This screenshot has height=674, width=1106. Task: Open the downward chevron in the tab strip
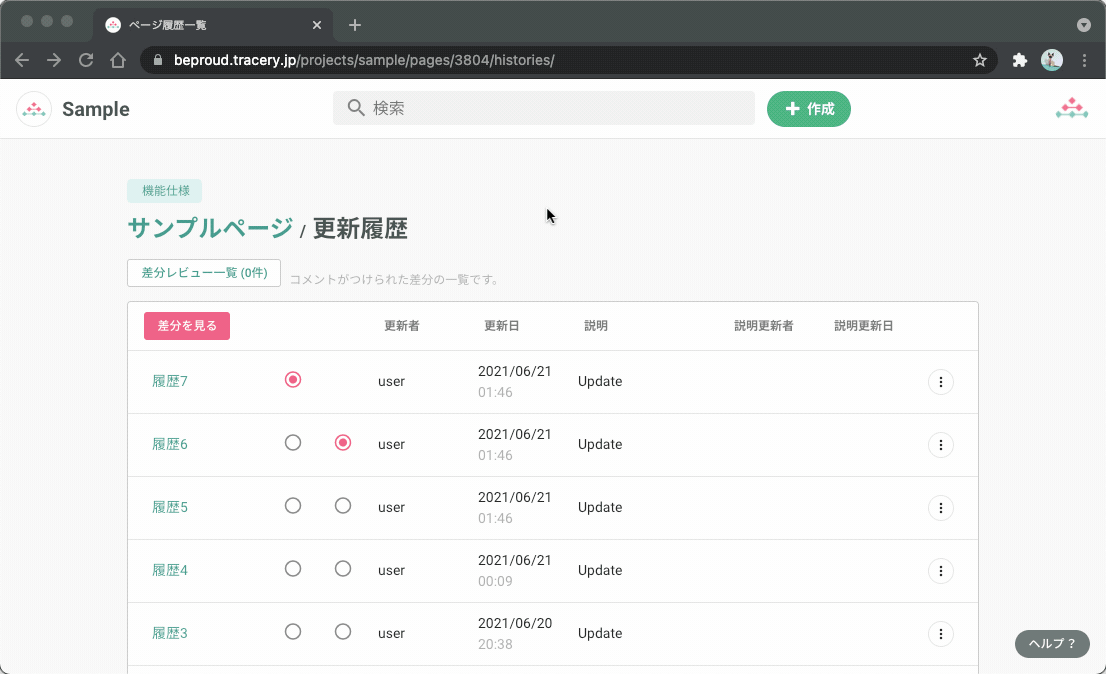coord(1083,24)
